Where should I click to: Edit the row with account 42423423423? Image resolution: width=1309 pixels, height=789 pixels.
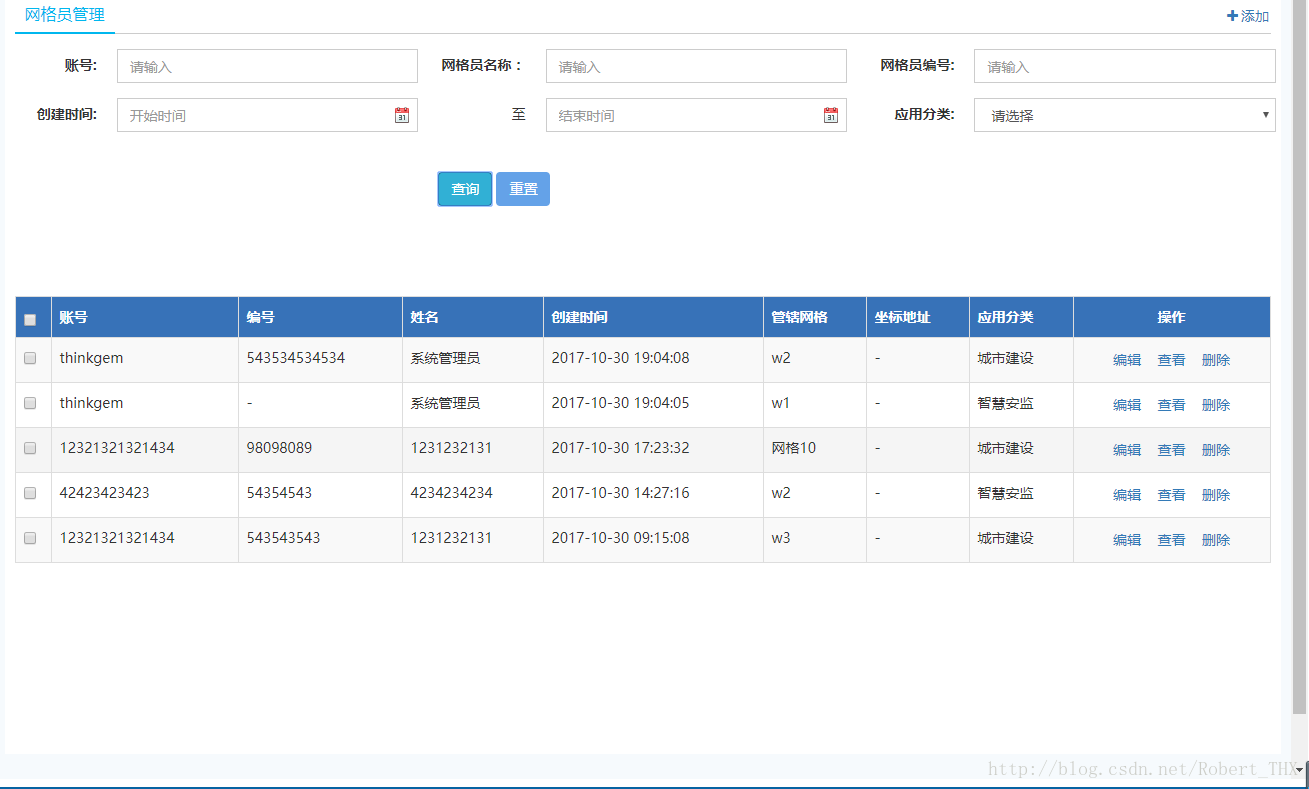[1127, 495]
